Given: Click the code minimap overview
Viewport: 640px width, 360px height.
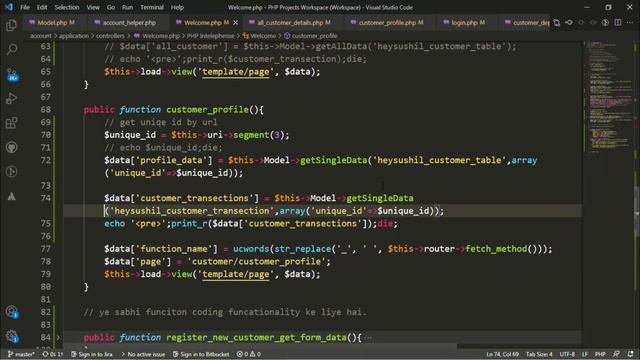Looking at the screenshot, I should click(608, 98).
